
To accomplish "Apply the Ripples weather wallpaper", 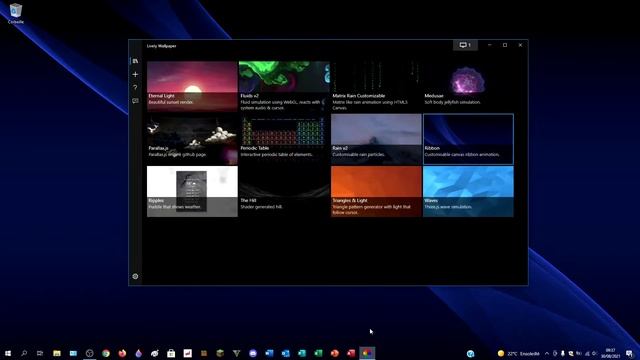I will pos(192,191).
